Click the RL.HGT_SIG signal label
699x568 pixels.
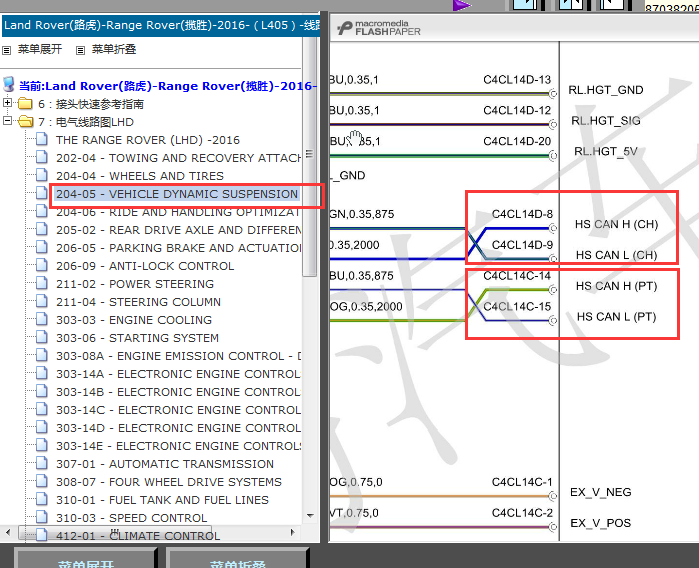click(605, 121)
